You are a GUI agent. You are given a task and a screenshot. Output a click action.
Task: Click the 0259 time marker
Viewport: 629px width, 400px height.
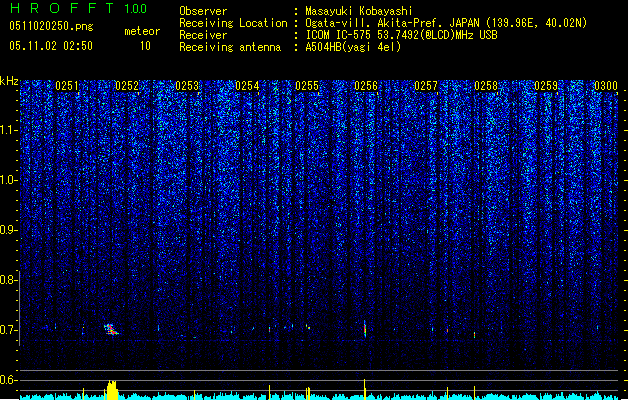[546, 86]
